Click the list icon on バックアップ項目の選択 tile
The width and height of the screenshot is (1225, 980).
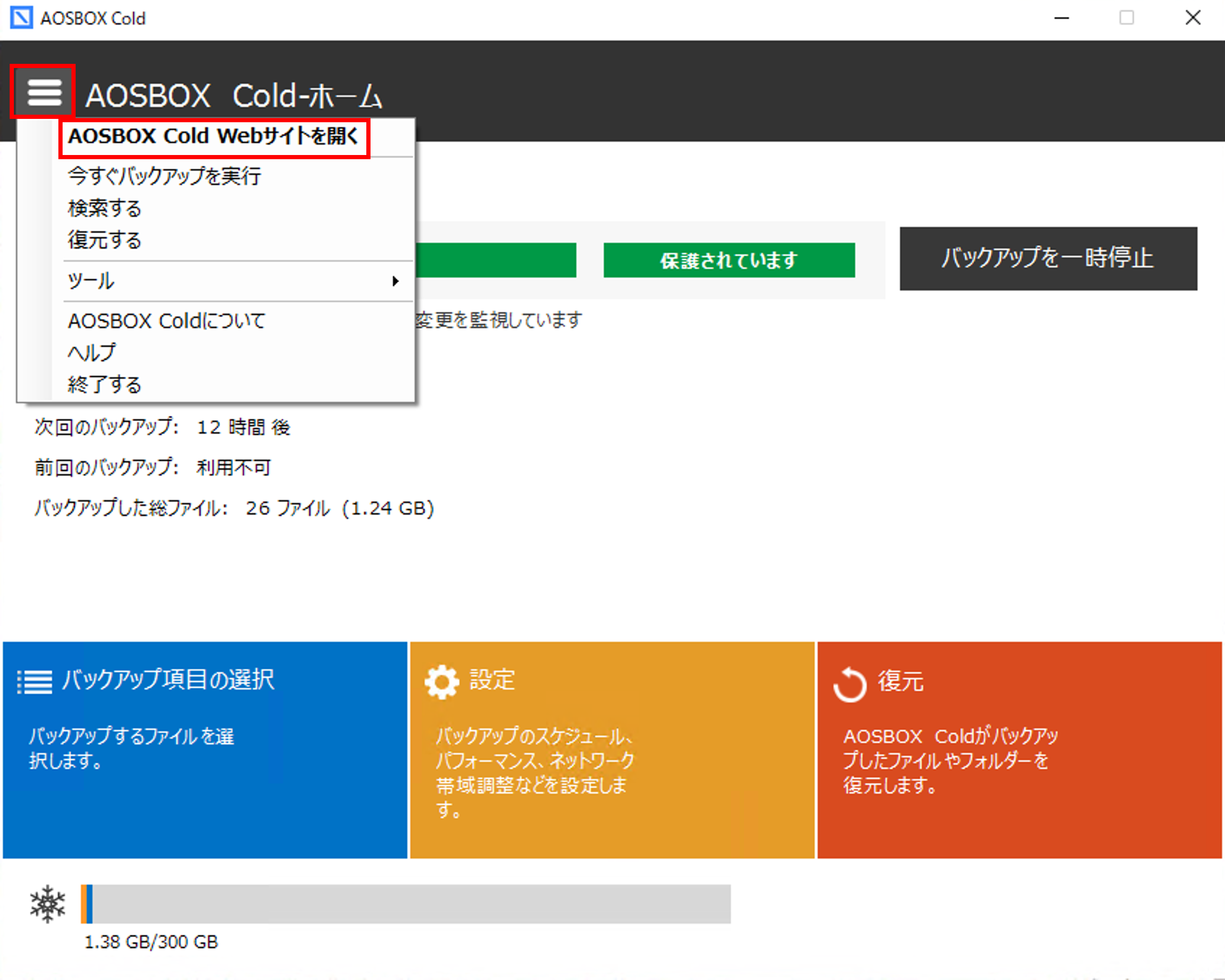[35, 681]
